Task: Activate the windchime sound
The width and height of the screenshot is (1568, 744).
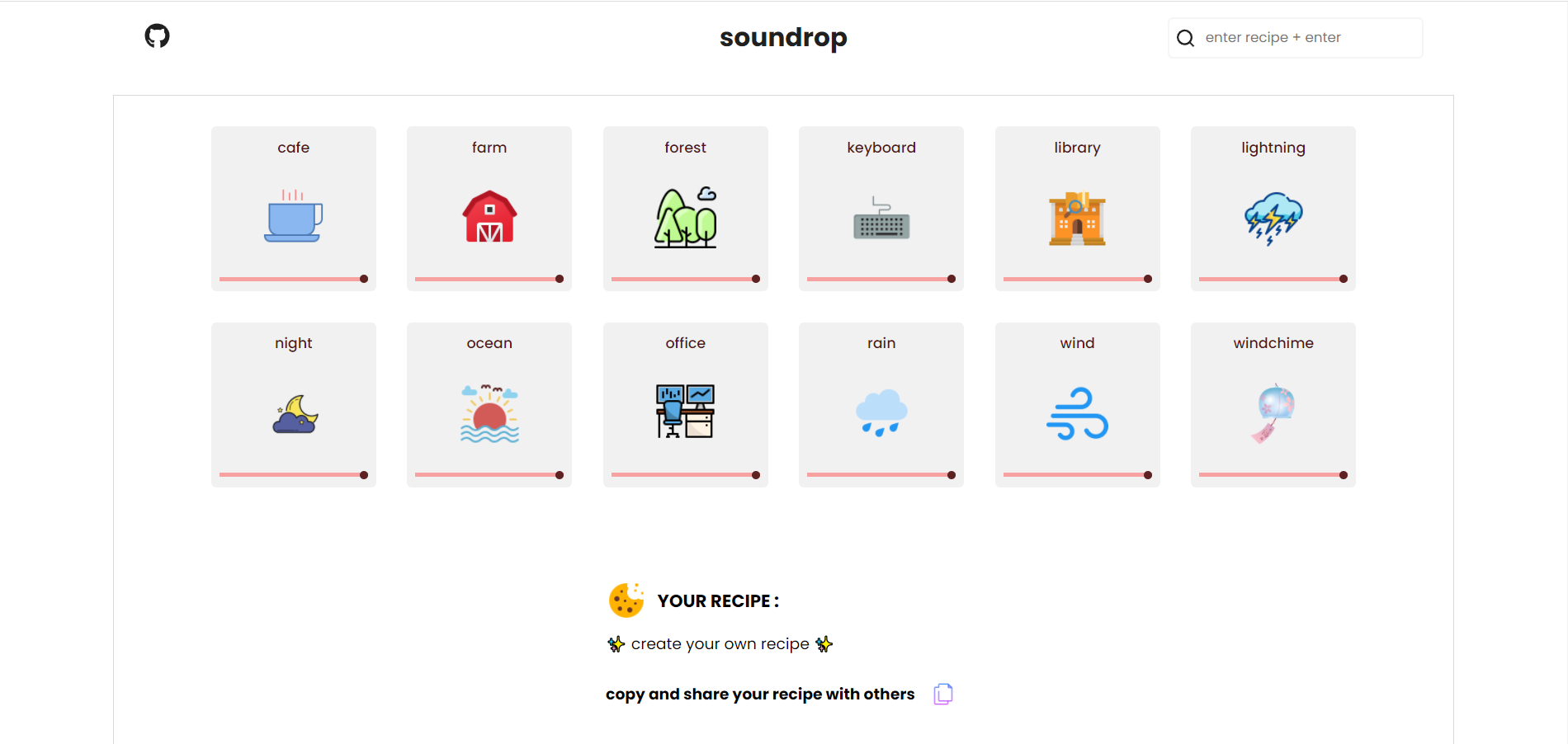Action: [x=1273, y=412]
